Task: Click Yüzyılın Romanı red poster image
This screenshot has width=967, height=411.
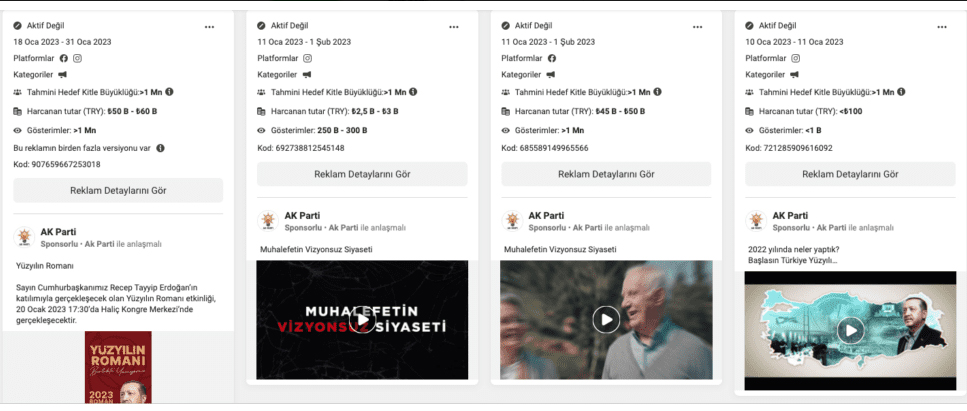Action: (x=118, y=367)
